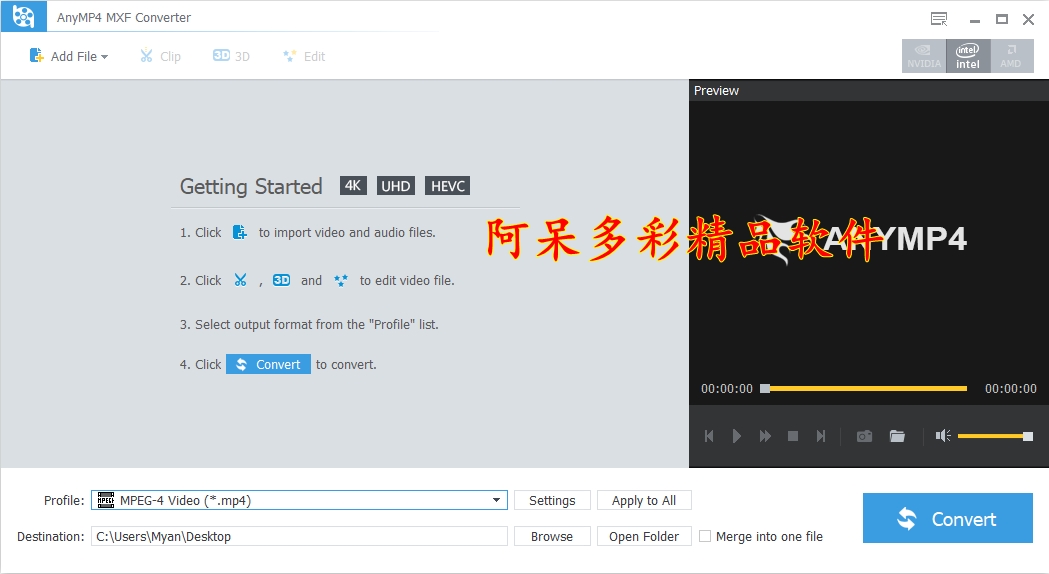Adjust the volume slider
The image size is (1049, 574).
pos(995,436)
